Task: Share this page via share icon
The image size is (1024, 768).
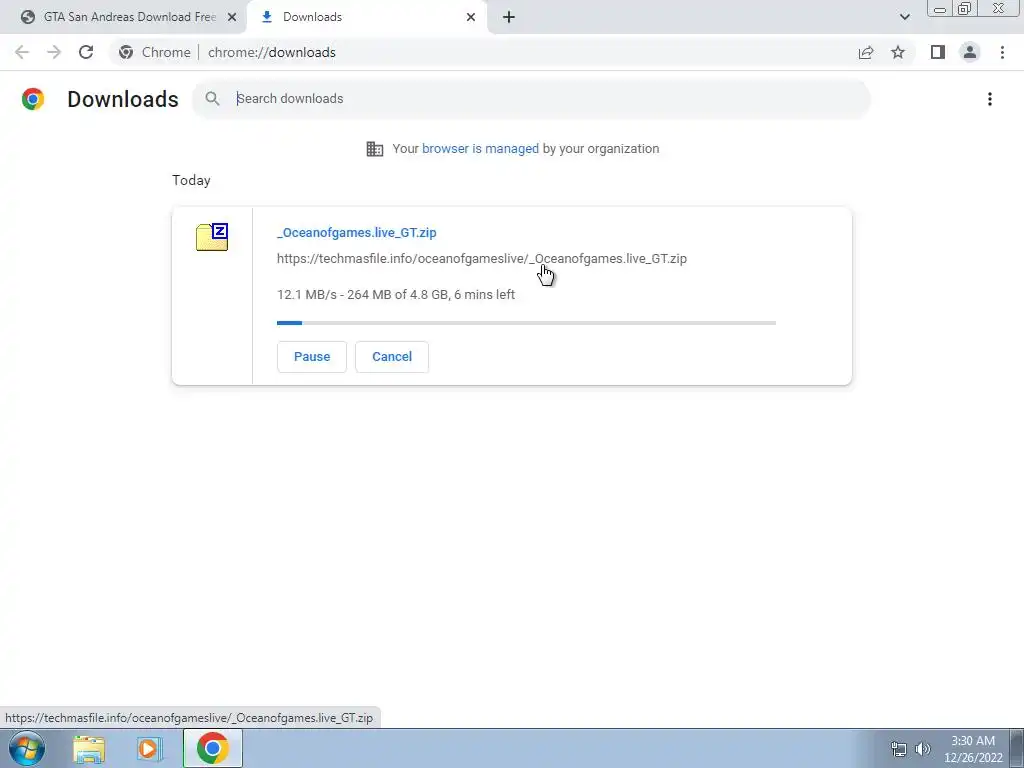Action: 866,52
